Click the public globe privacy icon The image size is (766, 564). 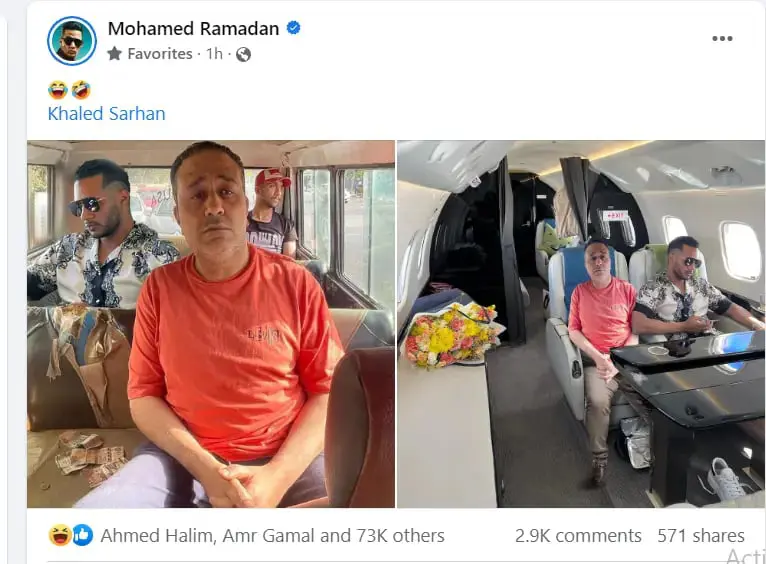[x=243, y=54]
